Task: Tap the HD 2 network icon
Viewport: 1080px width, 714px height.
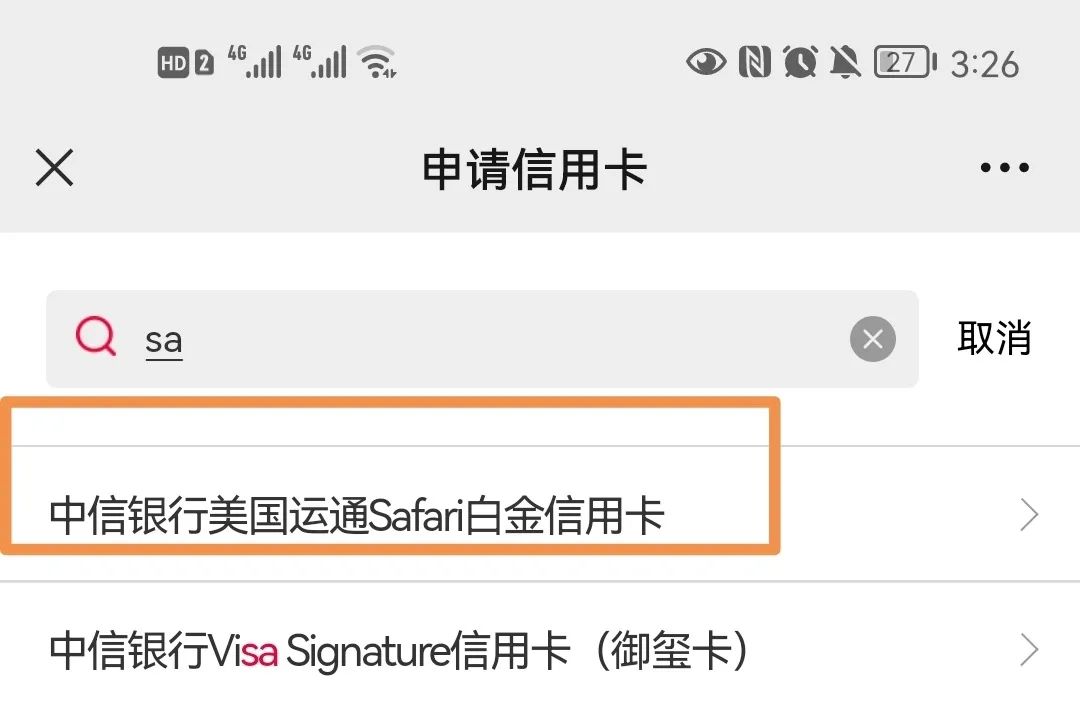Action: pos(185,63)
